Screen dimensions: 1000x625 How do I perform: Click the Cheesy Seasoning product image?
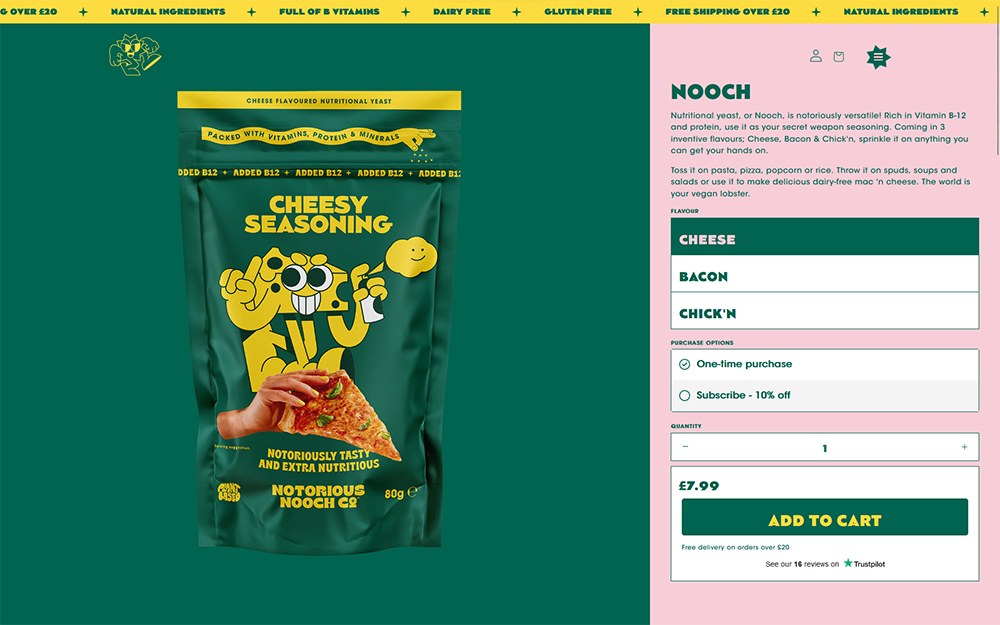pyautogui.click(x=319, y=322)
